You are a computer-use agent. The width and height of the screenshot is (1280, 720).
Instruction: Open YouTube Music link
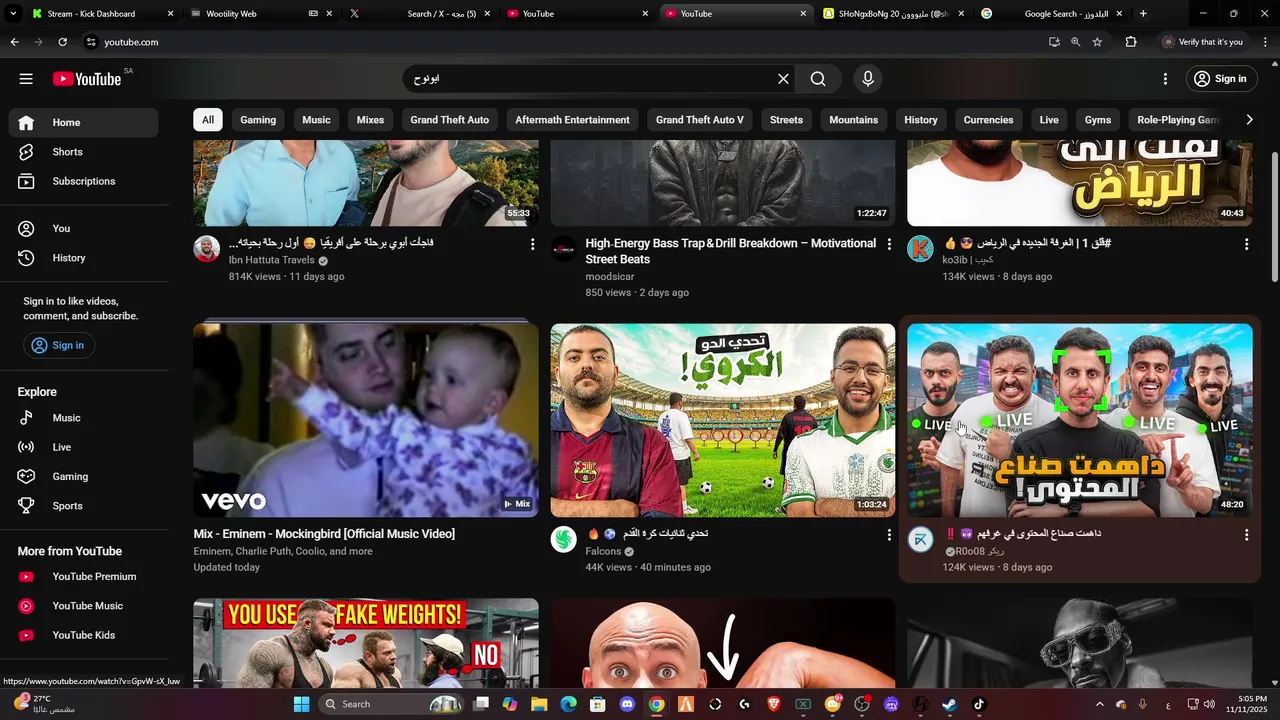tap(84, 606)
